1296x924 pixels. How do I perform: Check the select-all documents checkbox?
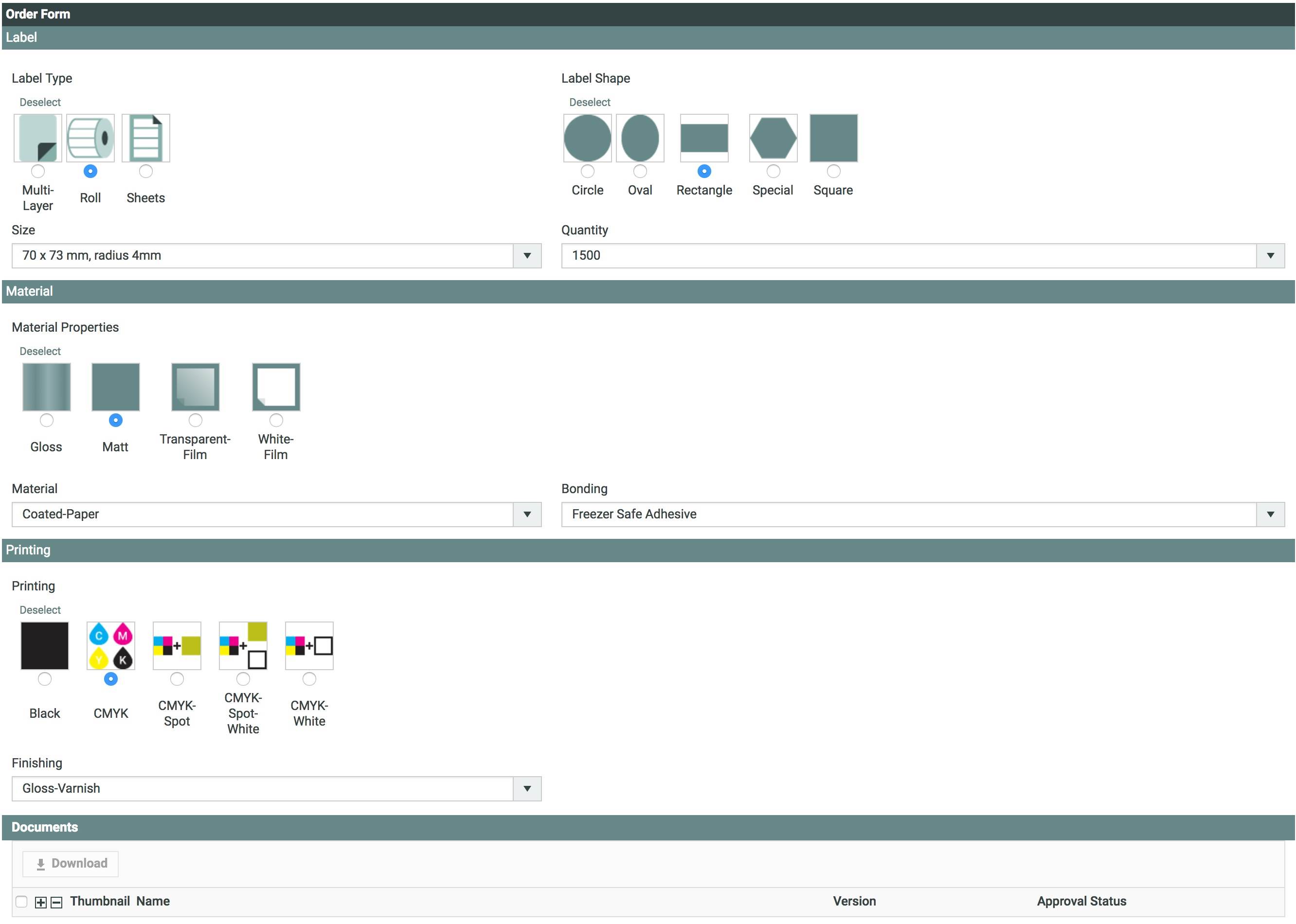point(21,902)
